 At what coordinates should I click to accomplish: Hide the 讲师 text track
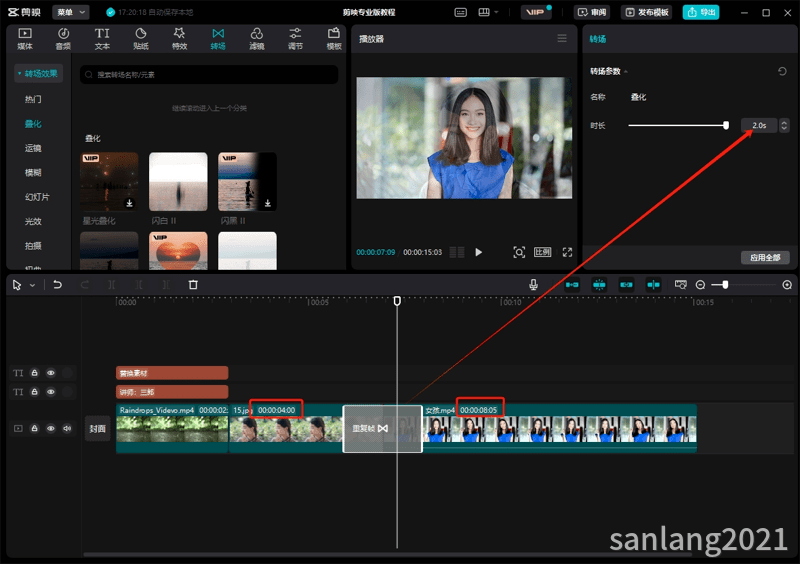51,392
